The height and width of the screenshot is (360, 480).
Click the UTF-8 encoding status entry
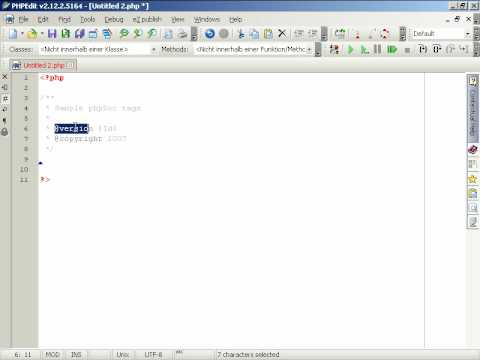click(x=153, y=355)
